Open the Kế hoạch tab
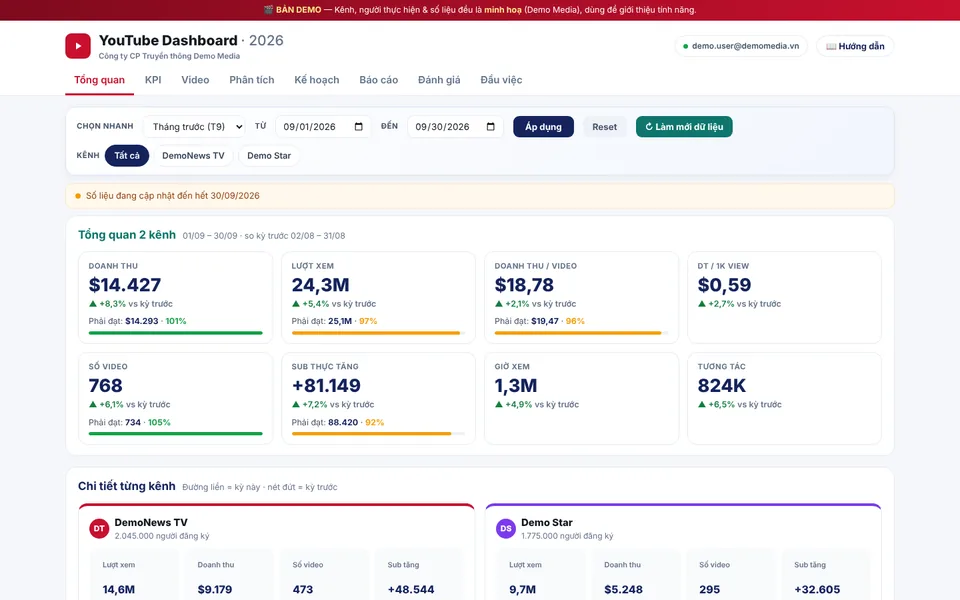 [x=317, y=80]
